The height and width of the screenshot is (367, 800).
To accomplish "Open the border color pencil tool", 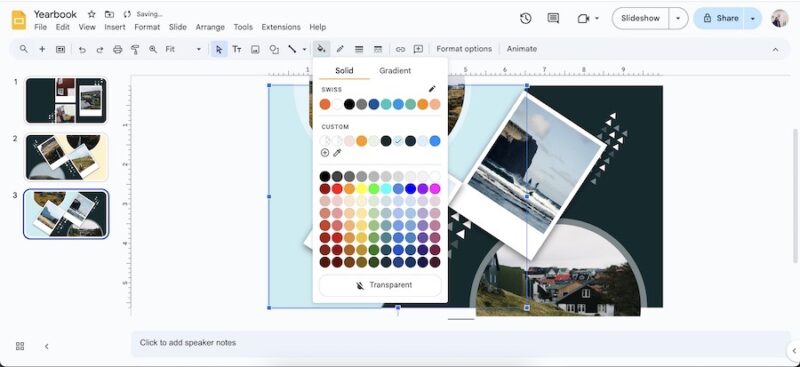I will pos(340,49).
